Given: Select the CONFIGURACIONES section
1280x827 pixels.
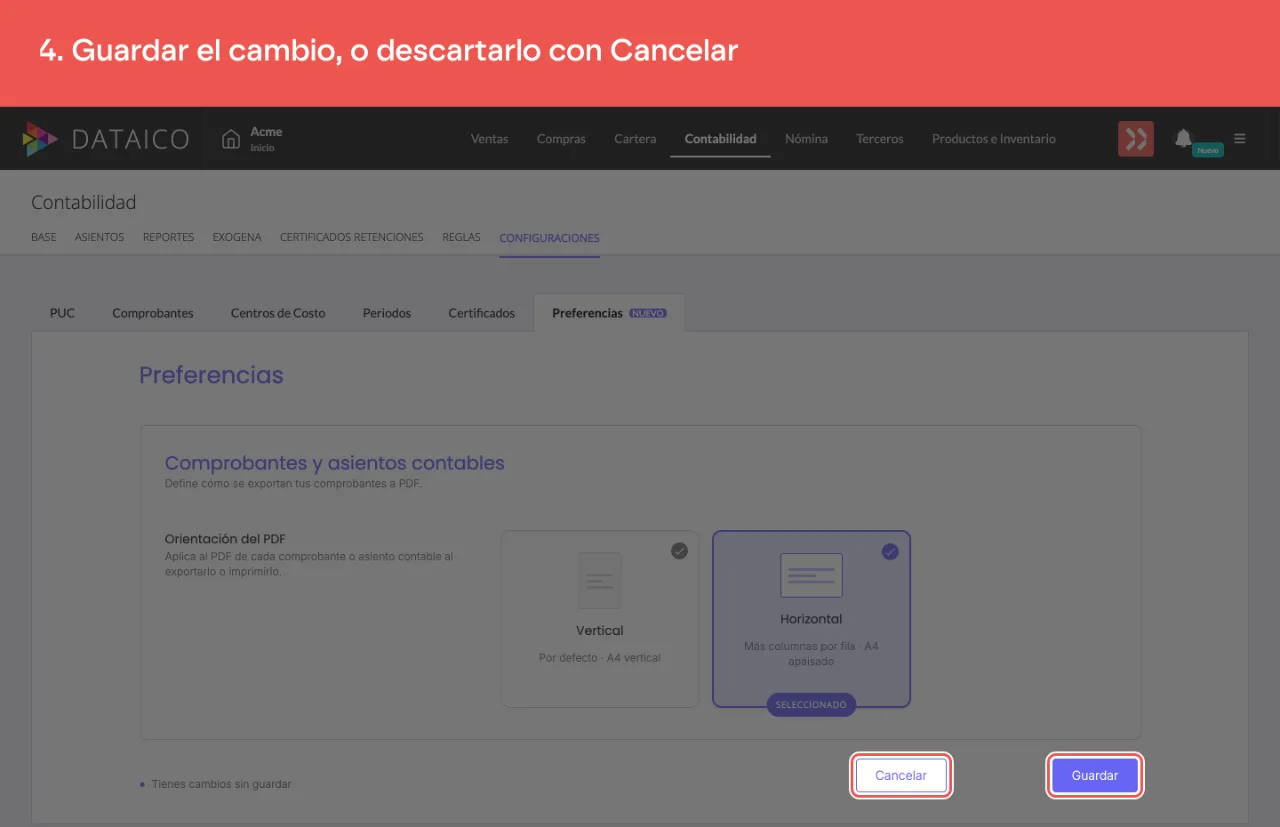Looking at the screenshot, I should [550, 238].
